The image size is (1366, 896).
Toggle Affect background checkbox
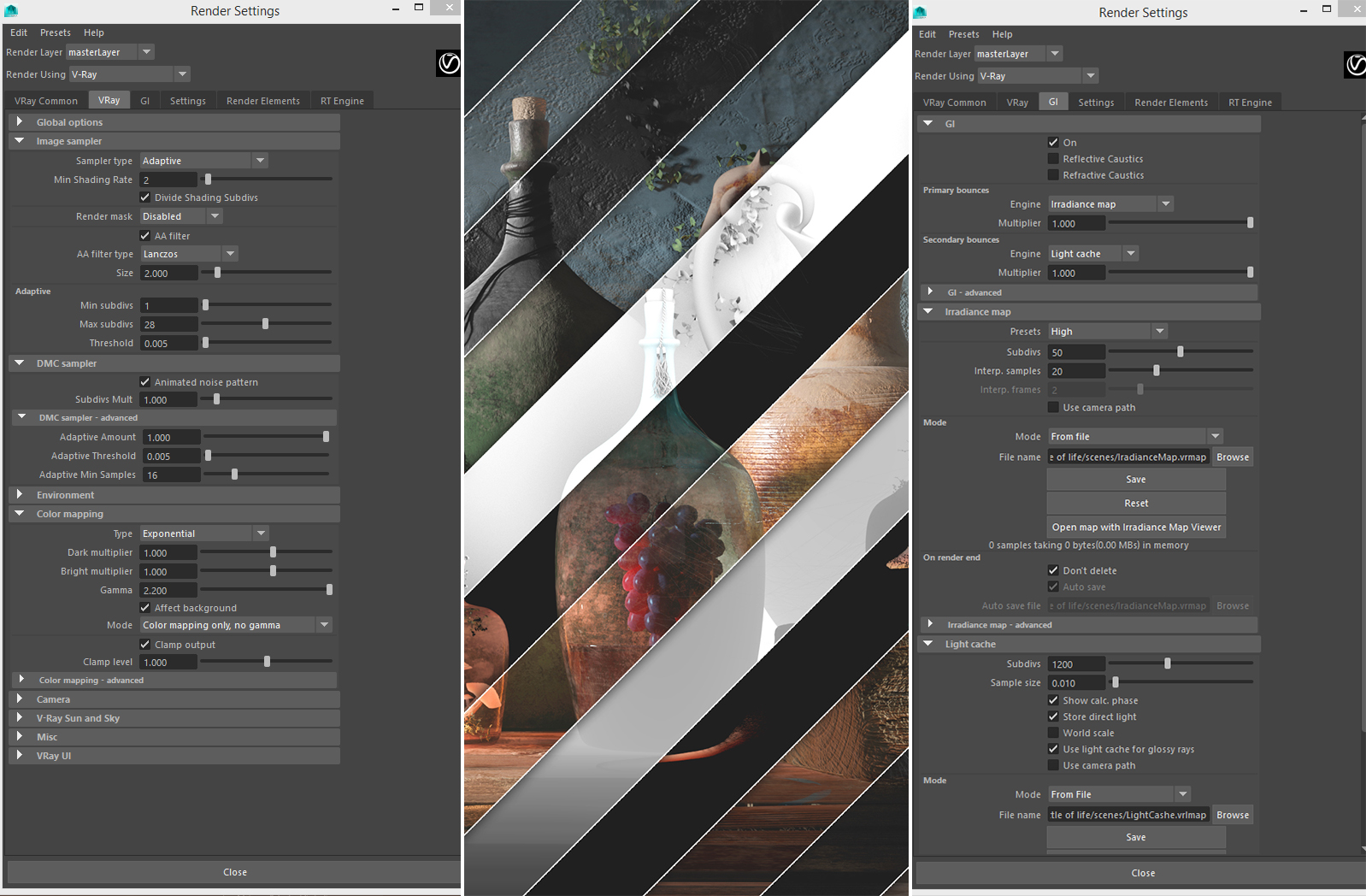coord(145,608)
